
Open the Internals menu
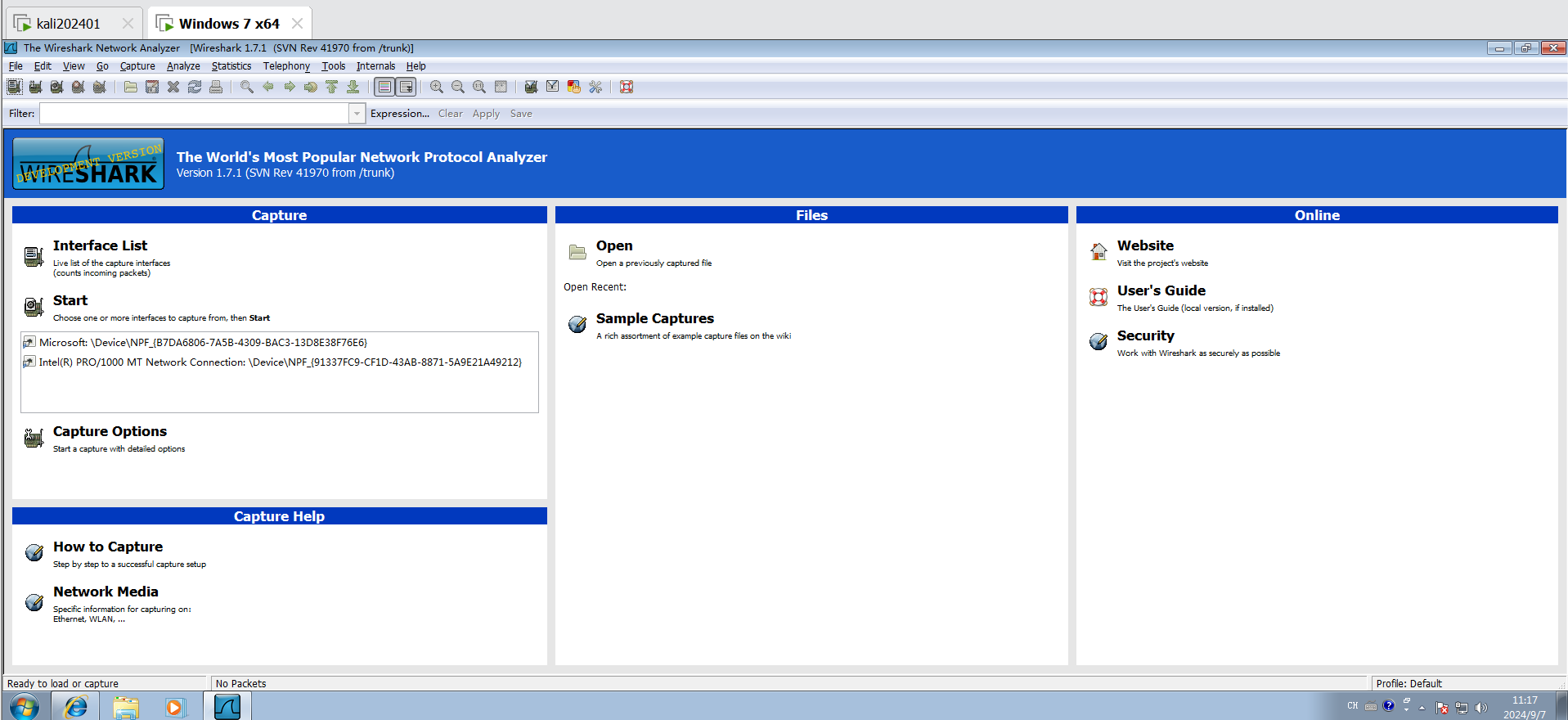pyautogui.click(x=375, y=66)
